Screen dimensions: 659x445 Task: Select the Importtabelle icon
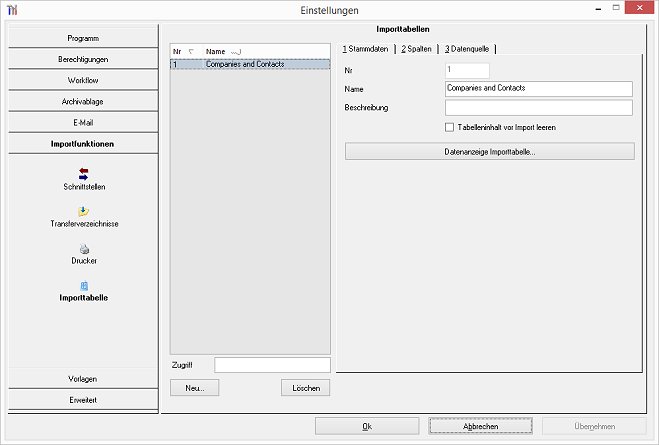(84, 286)
